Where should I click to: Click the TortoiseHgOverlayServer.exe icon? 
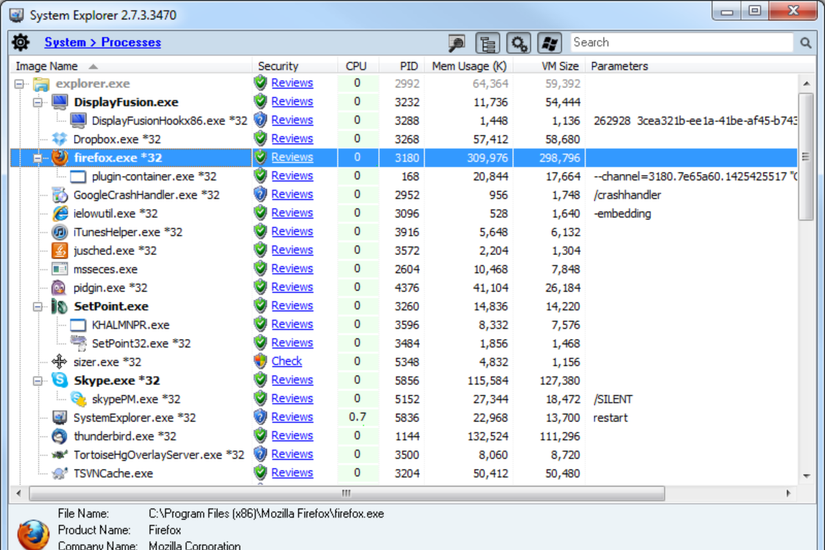[x=60, y=455]
